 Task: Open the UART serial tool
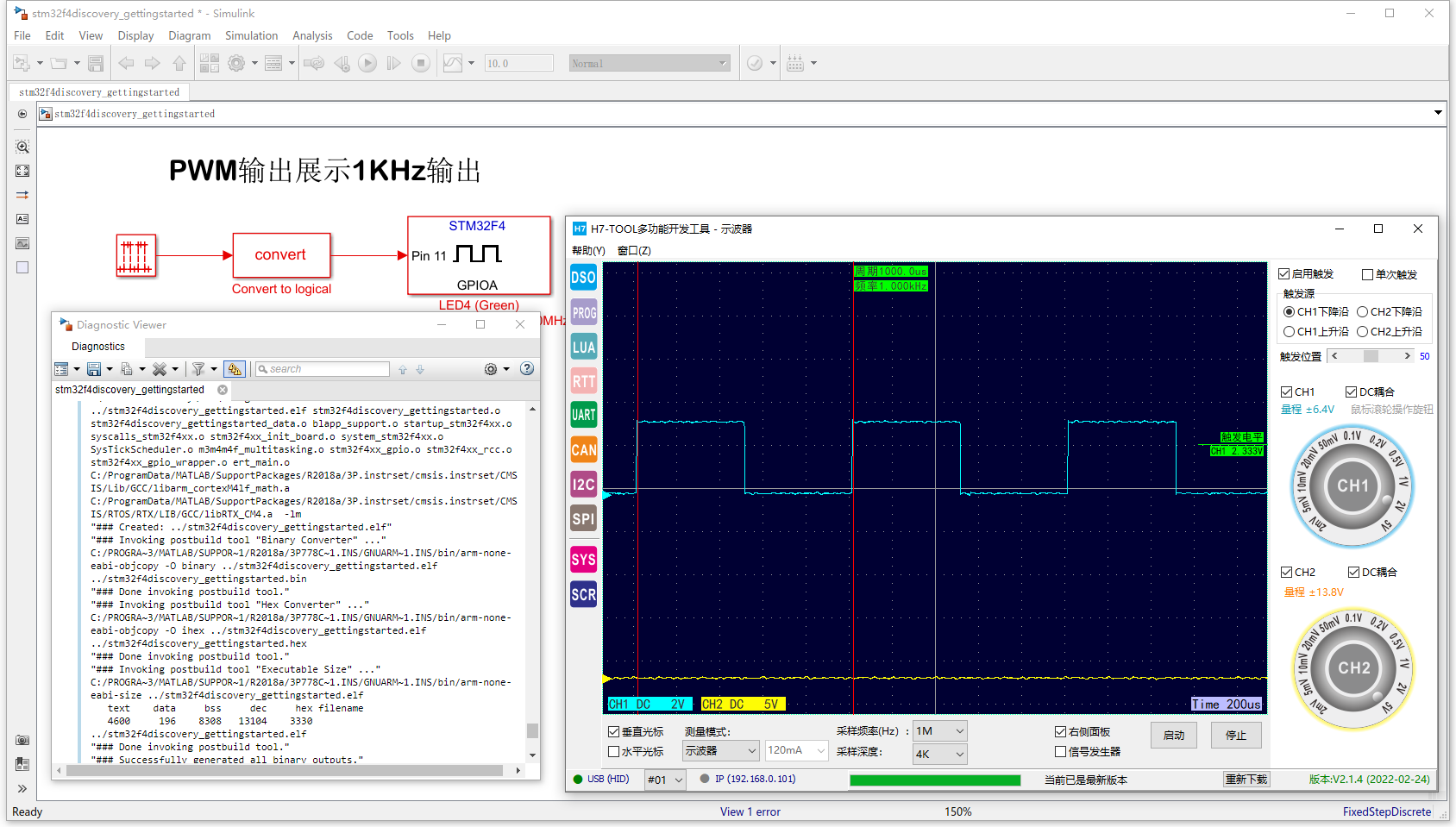584,415
